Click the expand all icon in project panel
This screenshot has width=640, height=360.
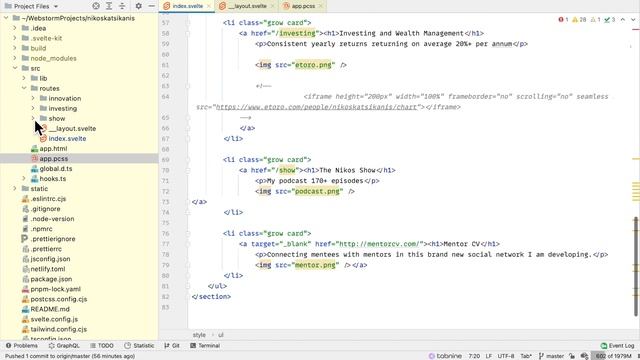pos(109,6)
